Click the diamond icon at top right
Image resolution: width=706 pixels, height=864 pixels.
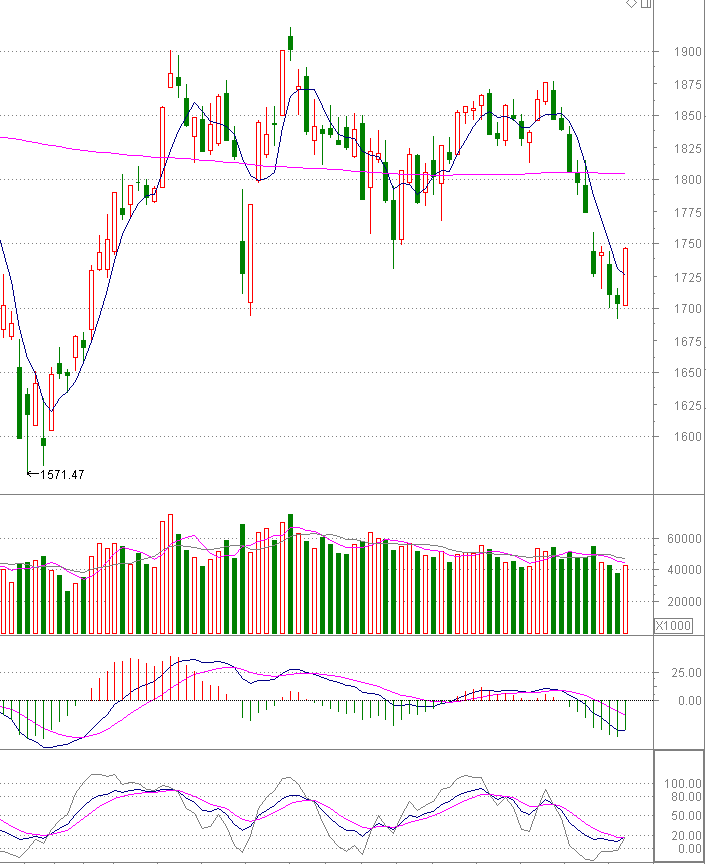click(632, 4)
